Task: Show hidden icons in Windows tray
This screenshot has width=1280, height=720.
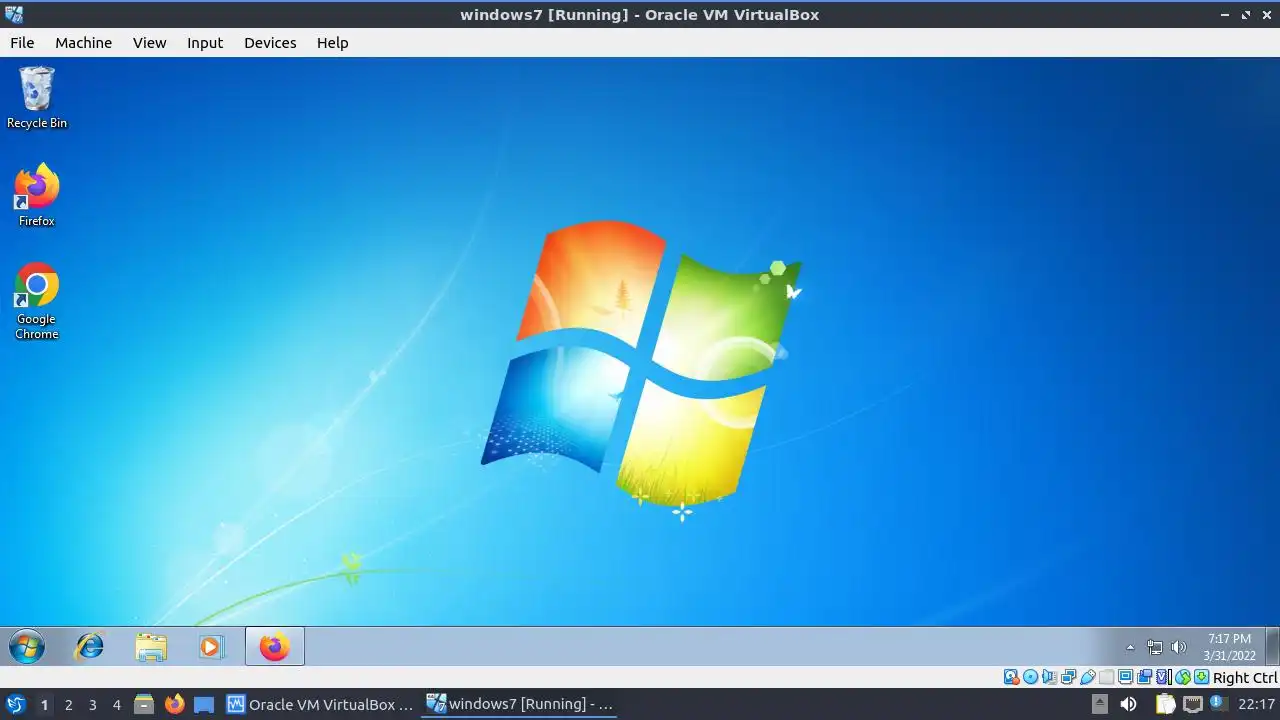Action: pyautogui.click(x=1130, y=647)
